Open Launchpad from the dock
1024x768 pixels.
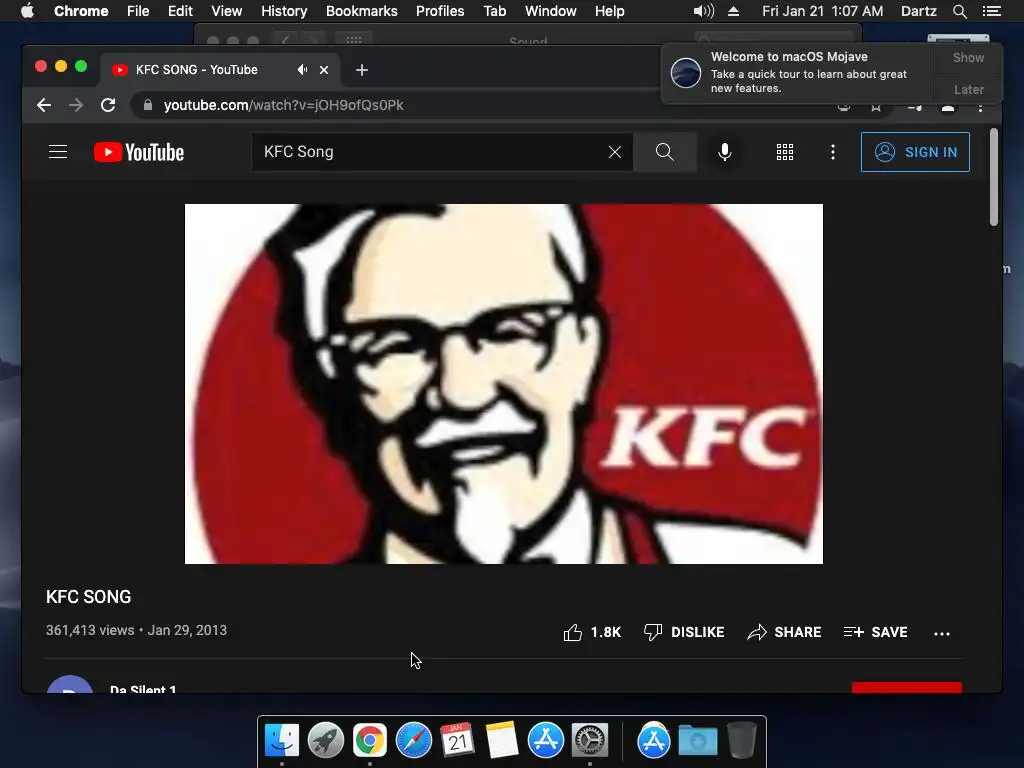pos(326,741)
